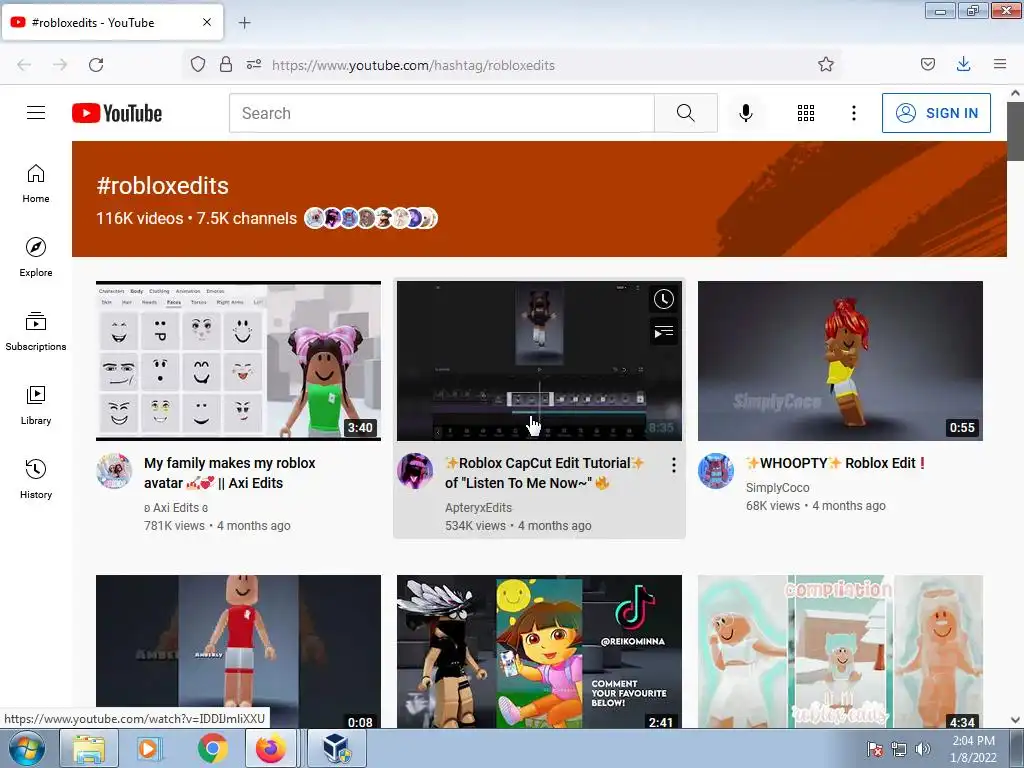The height and width of the screenshot is (768, 1024).
Task: Open Explore in sidebar
Action: coord(36,257)
